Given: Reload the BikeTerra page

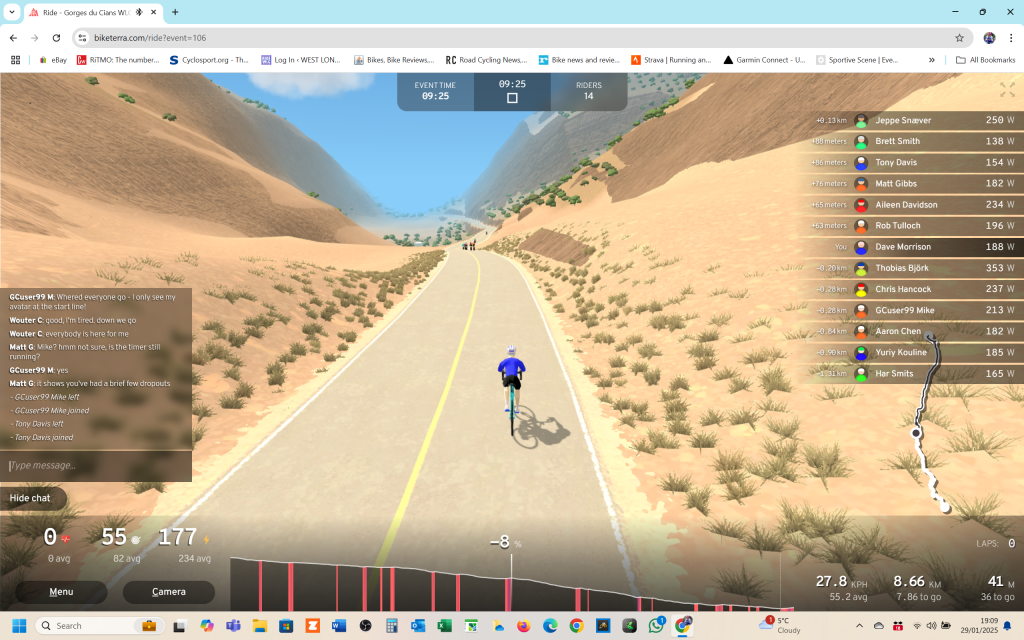Looking at the screenshot, I should coord(56,38).
